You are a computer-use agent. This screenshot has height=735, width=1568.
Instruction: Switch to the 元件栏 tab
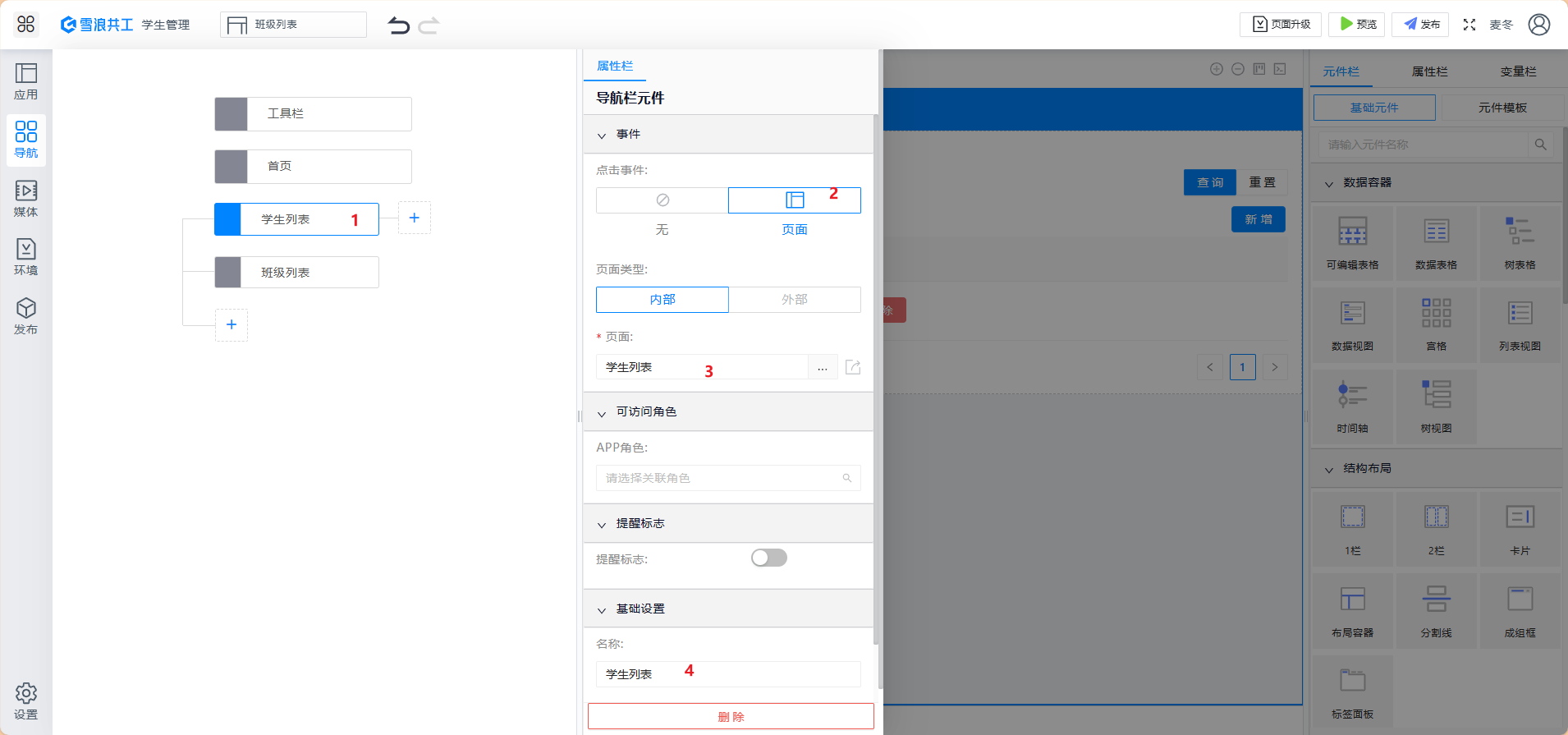[1341, 71]
